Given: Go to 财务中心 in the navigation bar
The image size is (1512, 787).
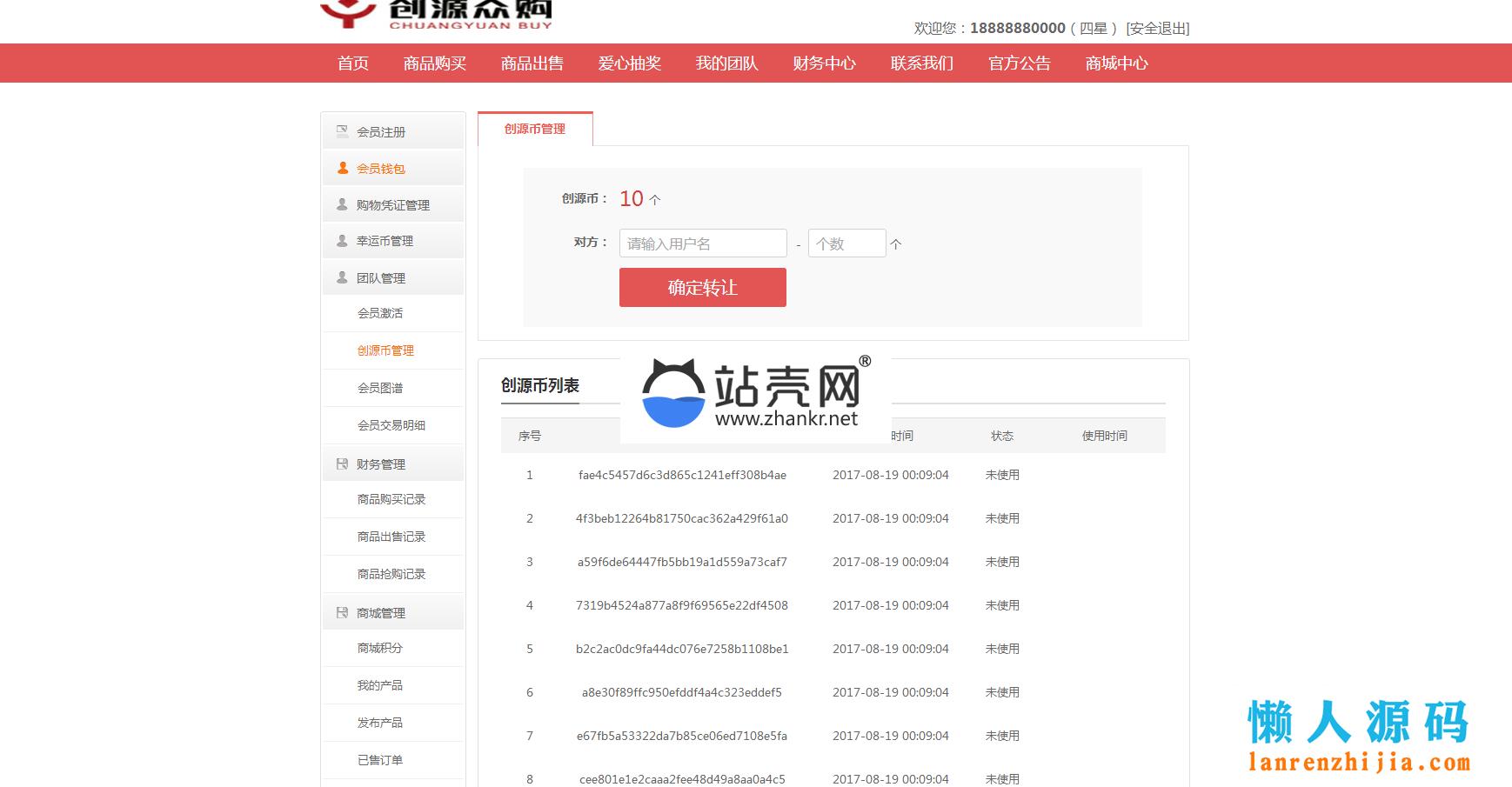Looking at the screenshot, I should click(x=824, y=63).
